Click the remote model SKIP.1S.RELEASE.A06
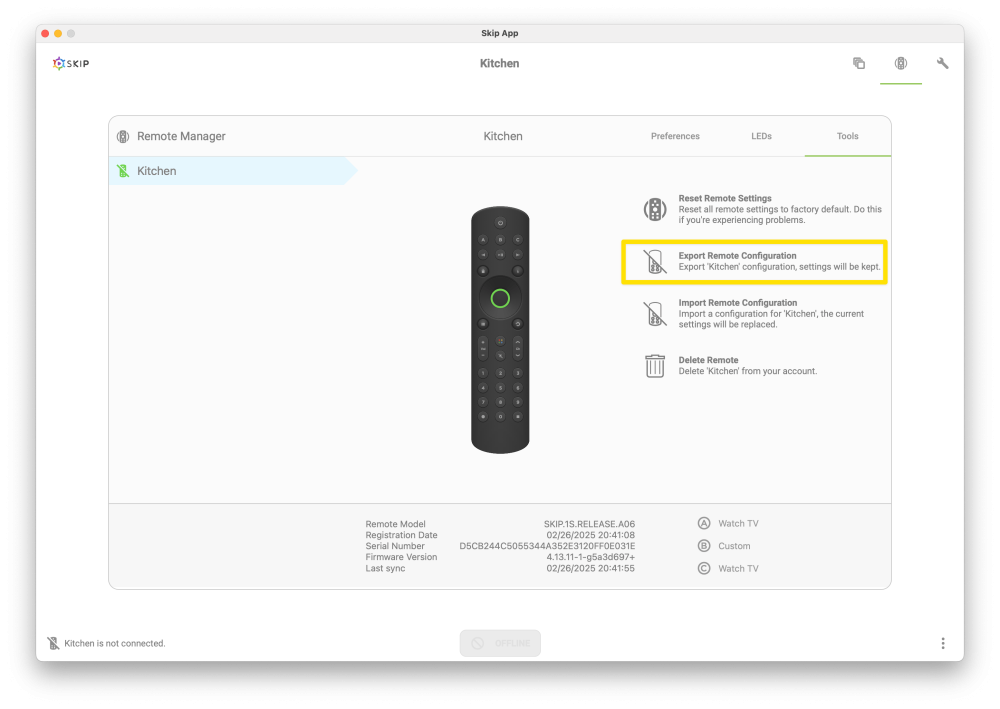Image resolution: width=1000 pixels, height=709 pixels. pyautogui.click(x=589, y=524)
